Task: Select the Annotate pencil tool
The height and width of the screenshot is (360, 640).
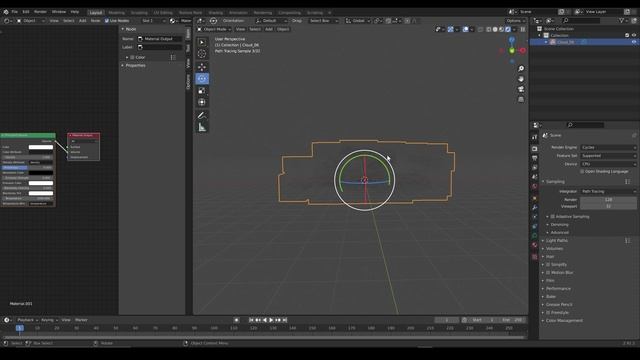Action: coord(202,116)
